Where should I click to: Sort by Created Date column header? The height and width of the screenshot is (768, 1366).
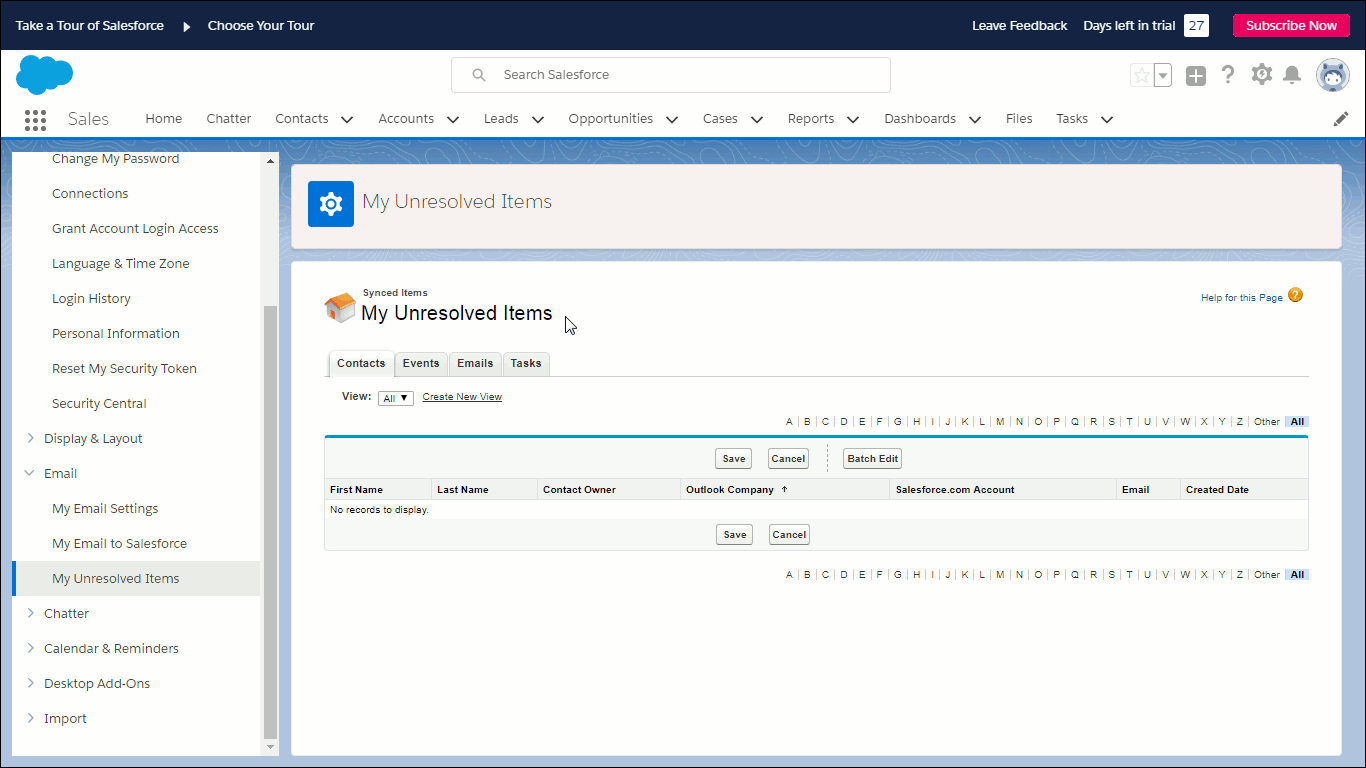click(x=1217, y=490)
